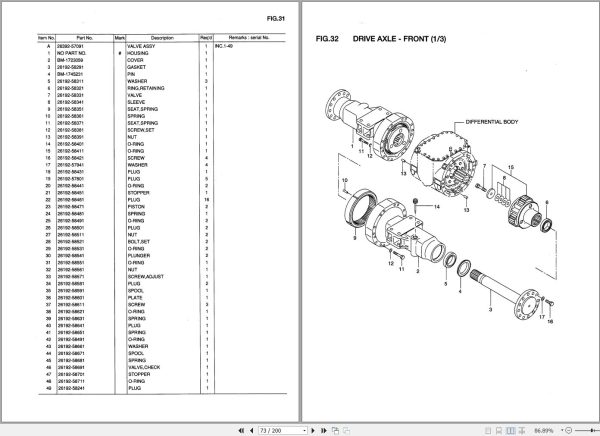This screenshot has height=436, width=600.
Task: Click the PLUNGER description row
Action: pos(139,256)
